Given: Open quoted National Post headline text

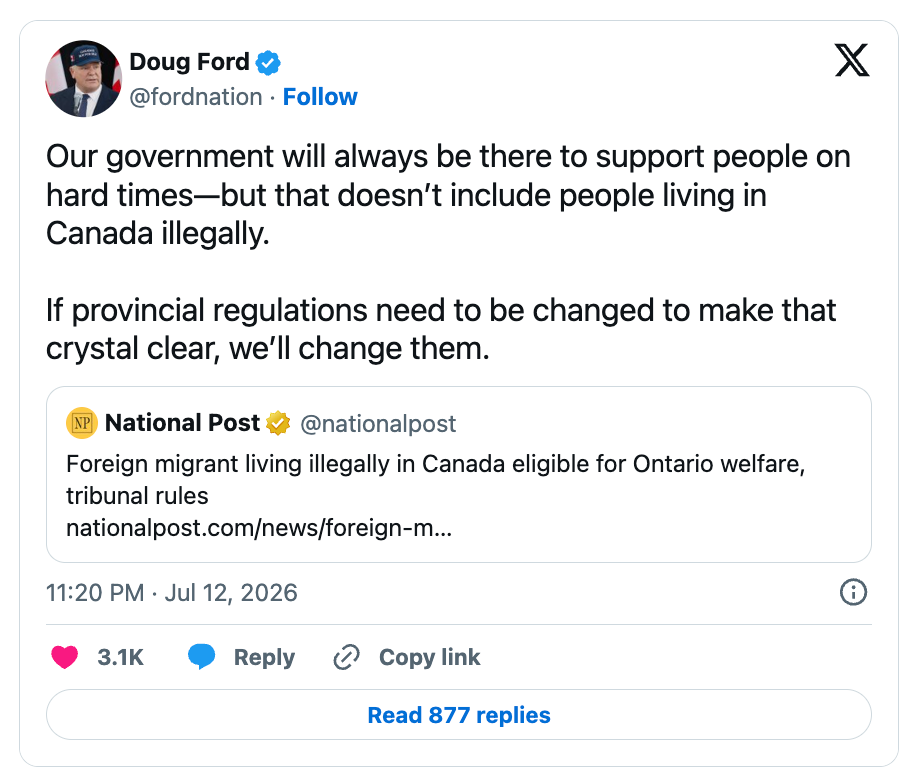Looking at the screenshot, I should point(435,480).
